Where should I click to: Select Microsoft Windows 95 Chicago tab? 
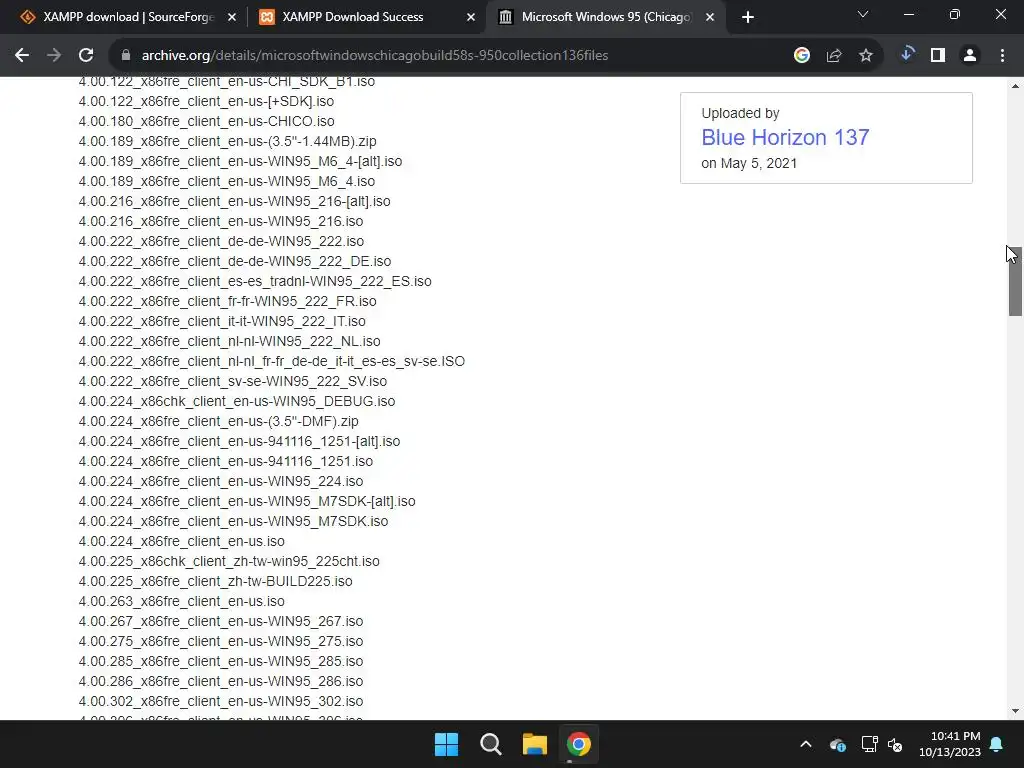point(604,17)
